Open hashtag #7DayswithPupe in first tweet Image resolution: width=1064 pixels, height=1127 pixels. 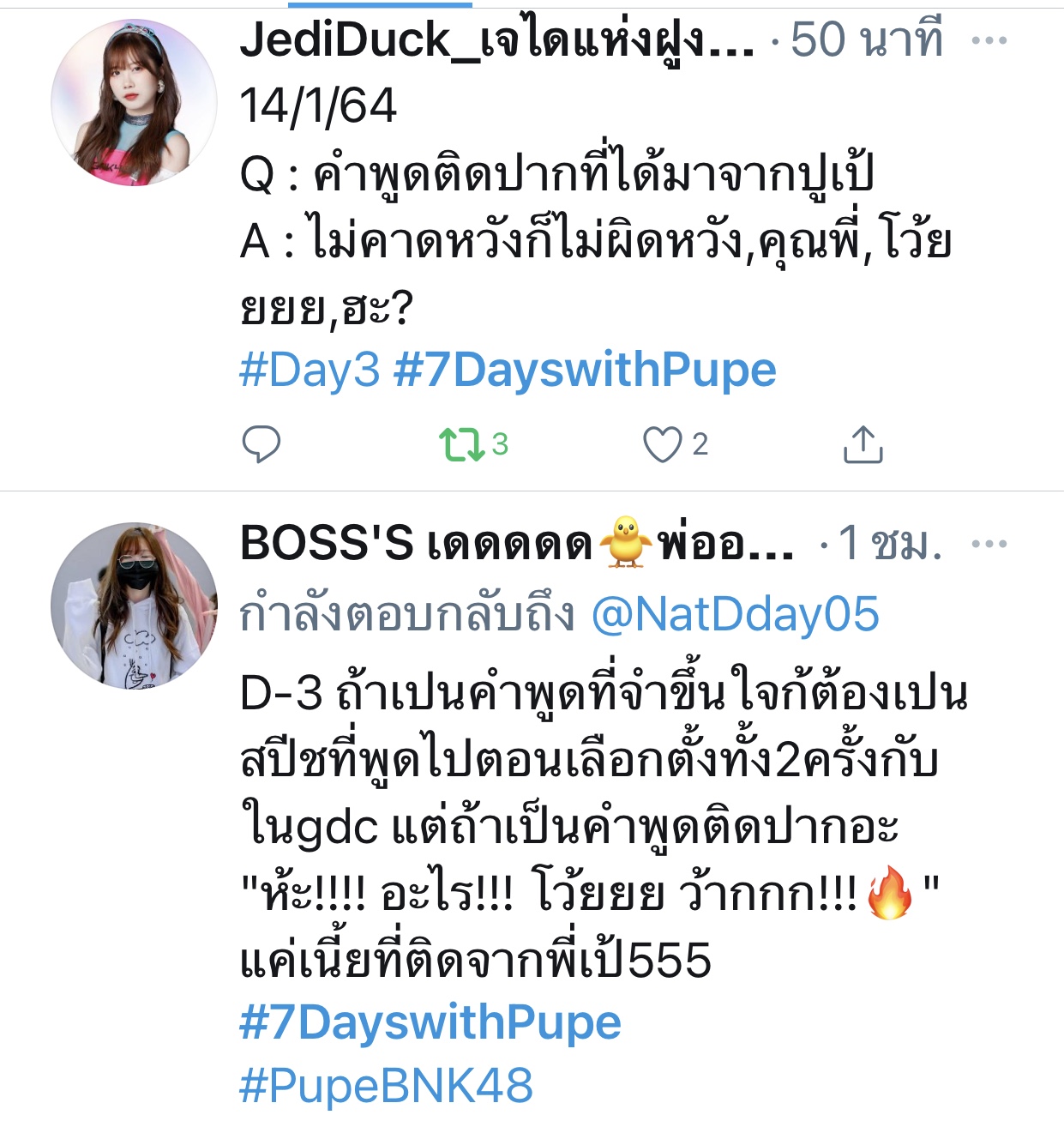click(x=585, y=371)
